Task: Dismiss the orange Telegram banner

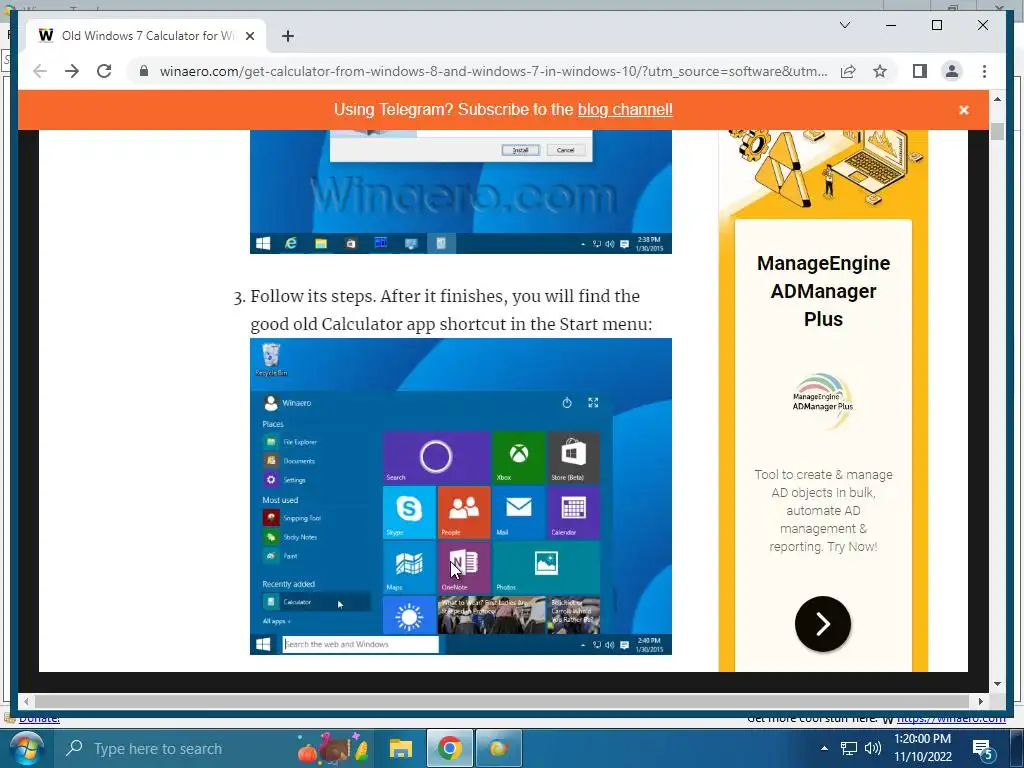Action: (x=964, y=110)
